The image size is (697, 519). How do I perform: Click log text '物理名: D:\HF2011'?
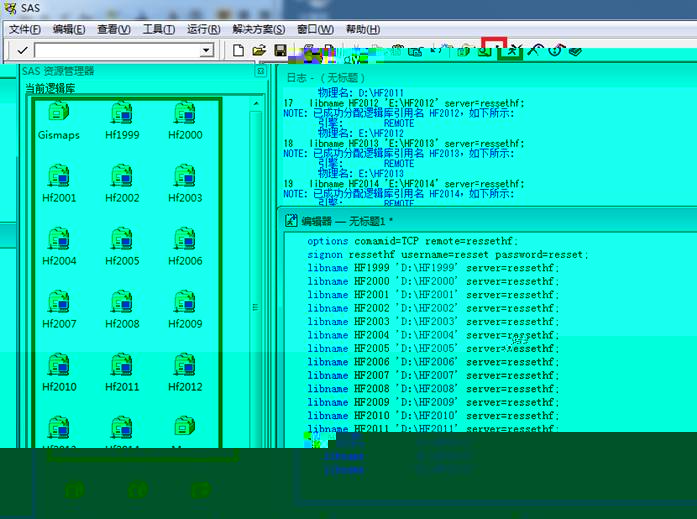[x=361, y=93]
